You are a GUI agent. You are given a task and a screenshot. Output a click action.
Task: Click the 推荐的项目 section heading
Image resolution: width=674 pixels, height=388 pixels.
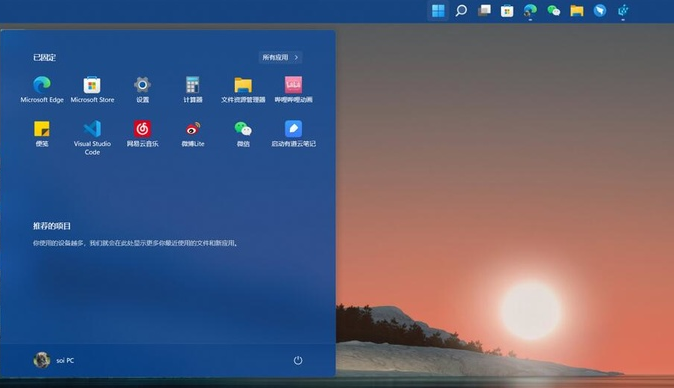52,226
